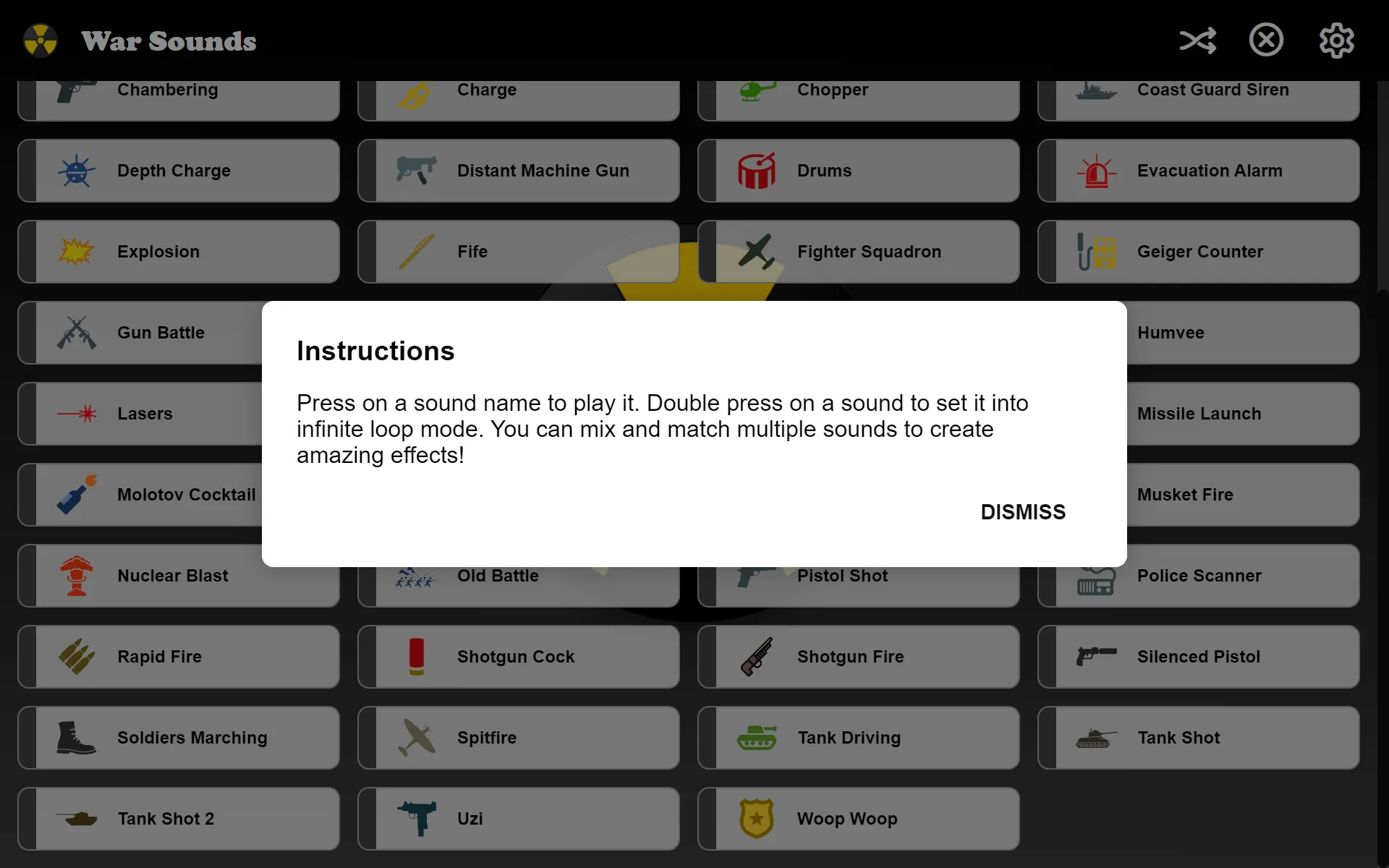Select the Evacuation Alarm icon
The width and height of the screenshot is (1389, 868).
[x=1096, y=170]
